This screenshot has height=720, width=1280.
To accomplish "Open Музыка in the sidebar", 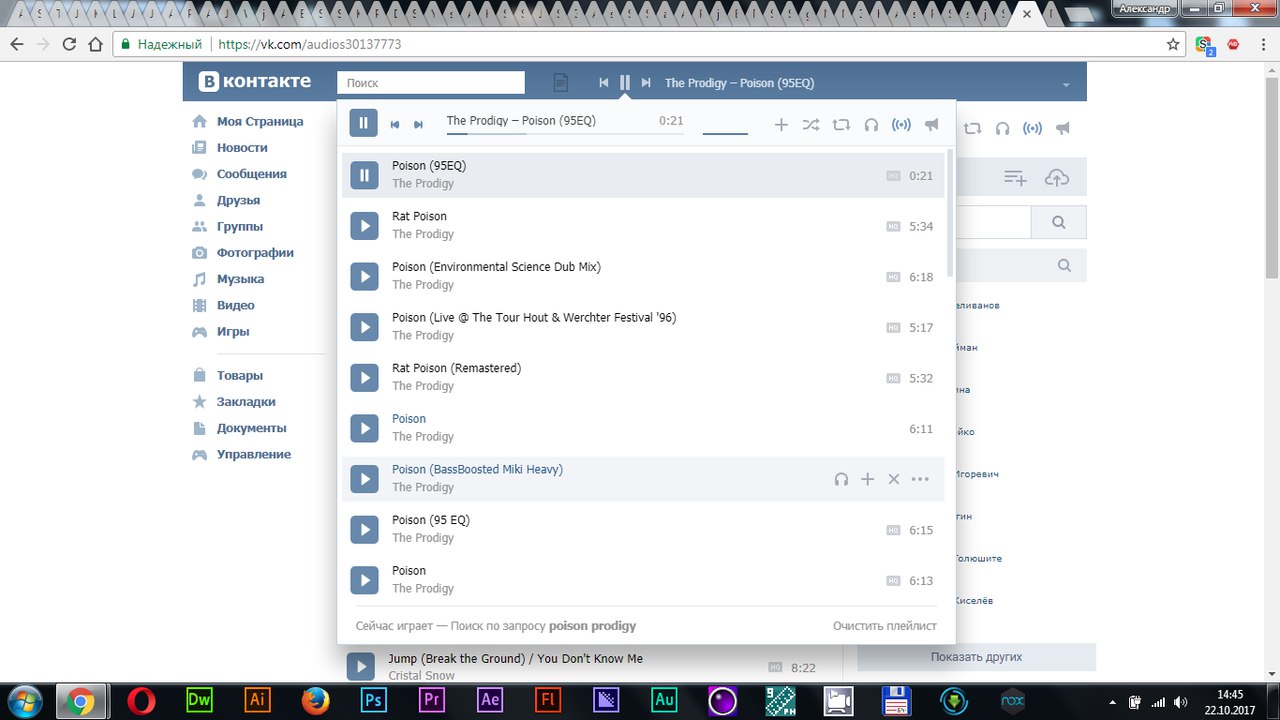I will pos(240,279).
